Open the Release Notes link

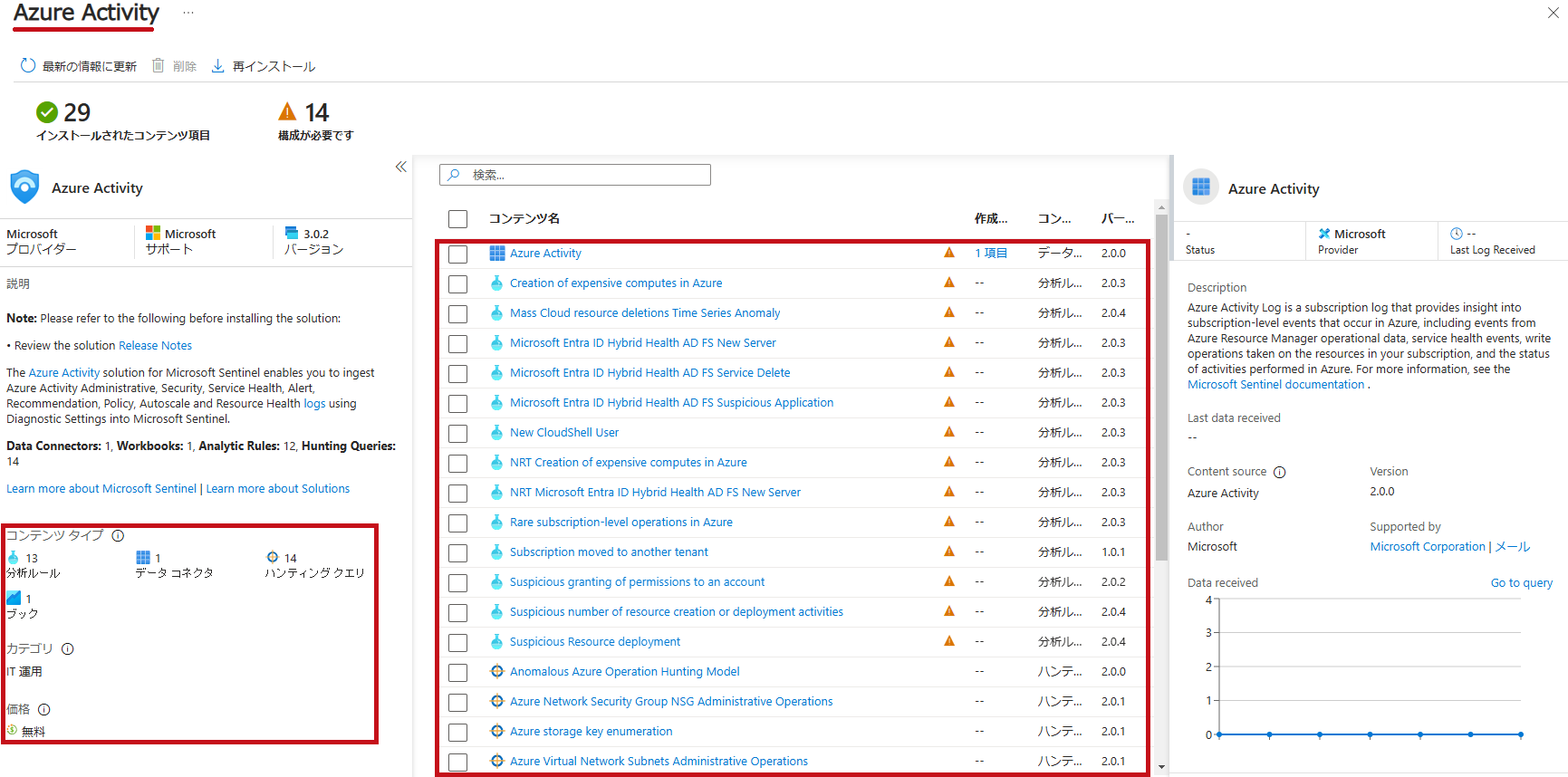(x=155, y=345)
